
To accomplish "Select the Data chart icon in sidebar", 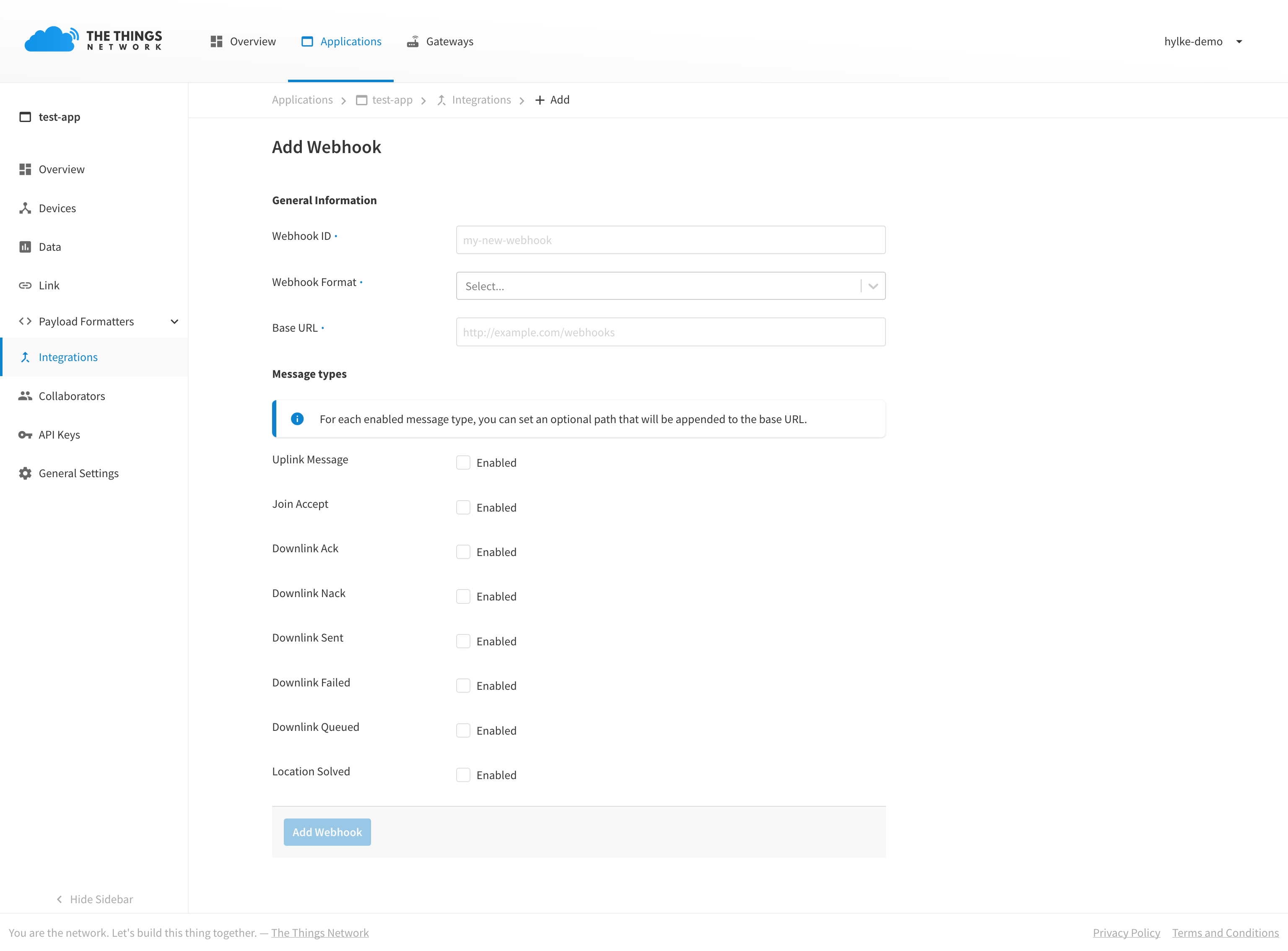I will point(25,247).
